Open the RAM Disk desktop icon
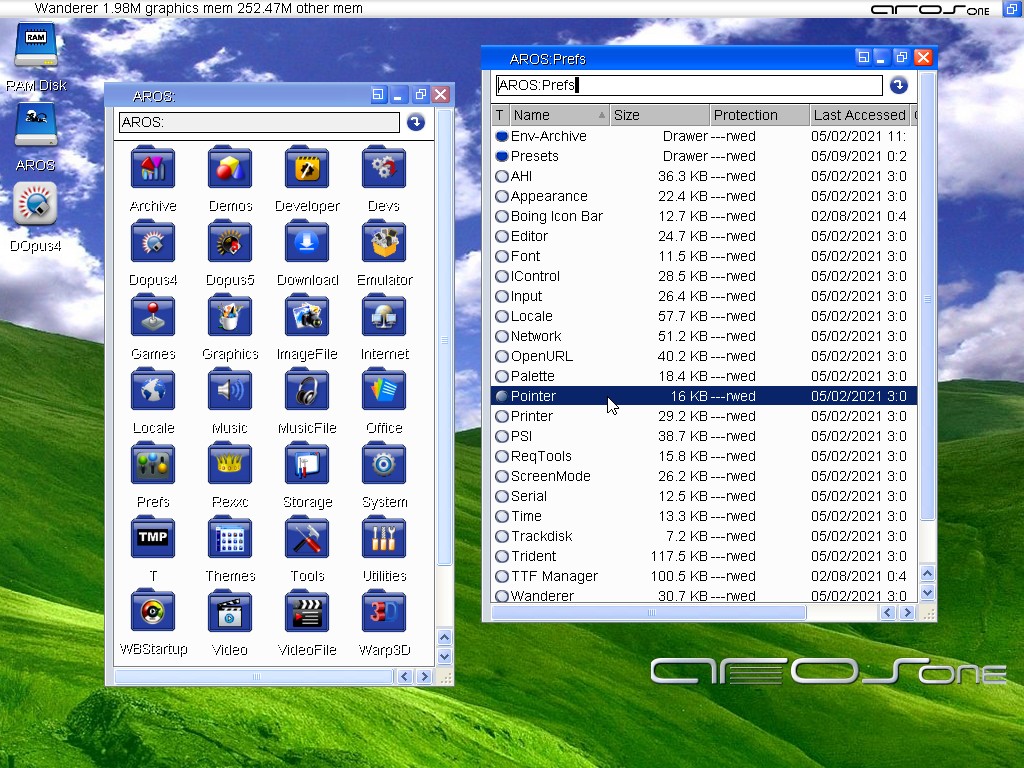1024x768 pixels. [x=35, y=46]
